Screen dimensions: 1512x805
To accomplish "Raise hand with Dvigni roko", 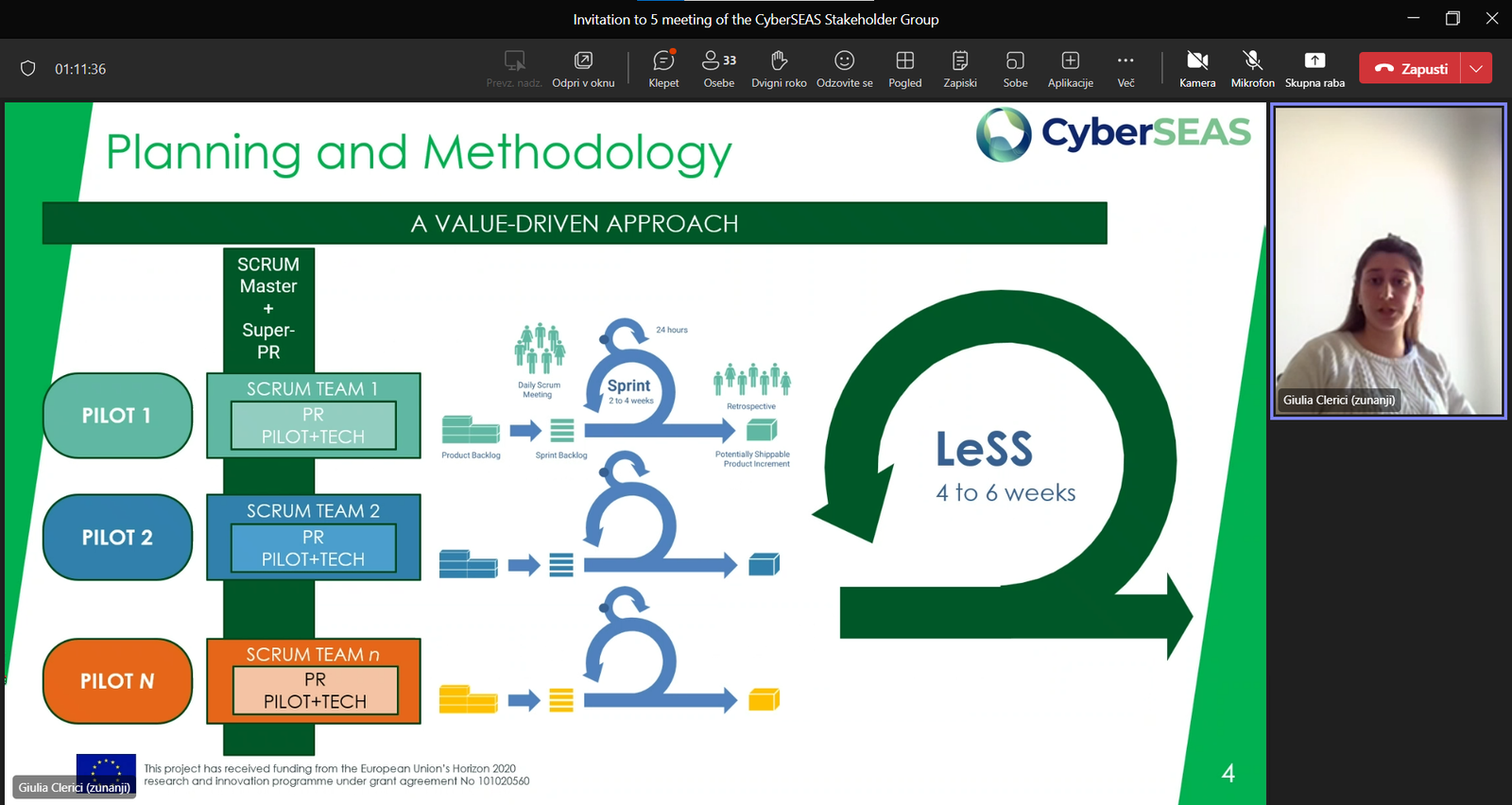I will (779, 69).
